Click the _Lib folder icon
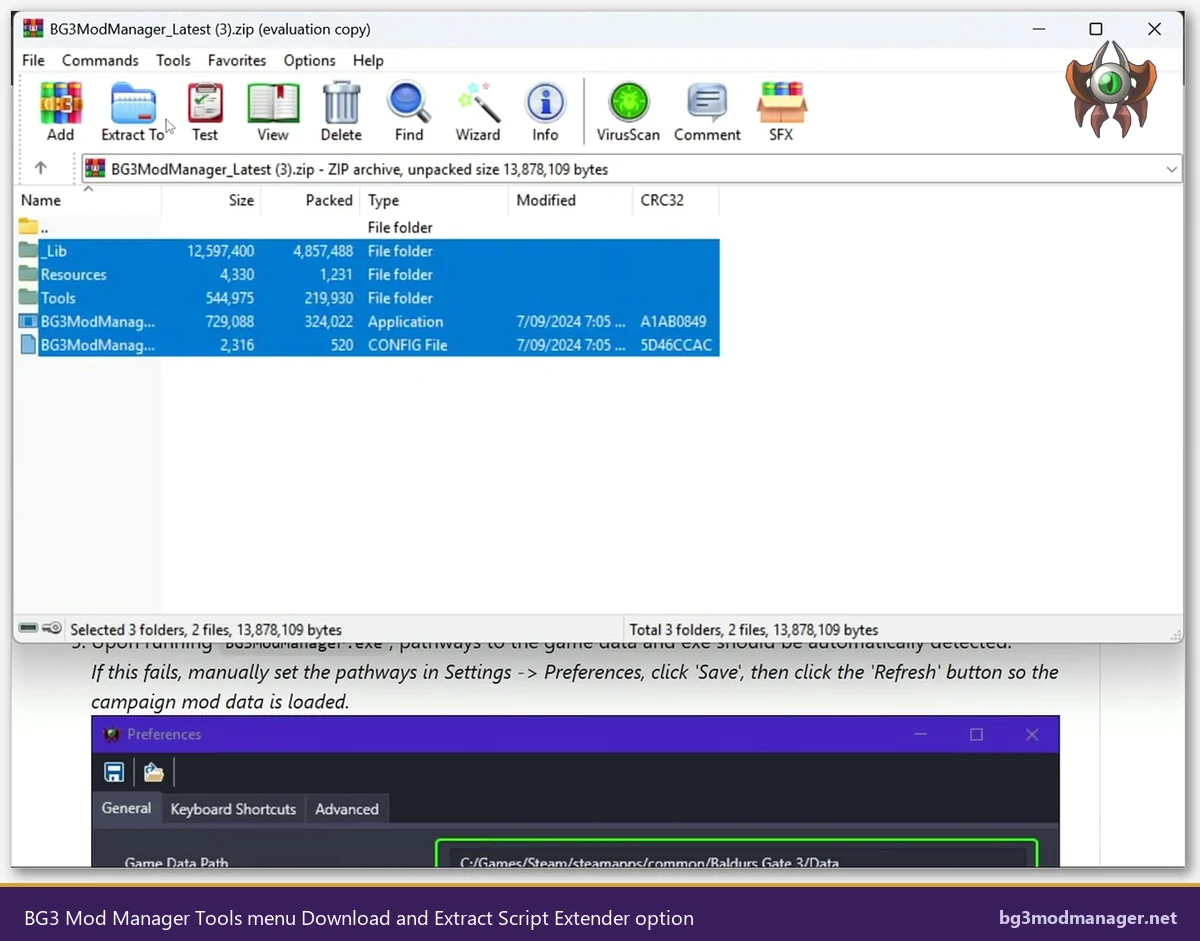Image resolution: width=1200 pixels, height=941 pixels. pyautogui.click(x=28, y=251)
